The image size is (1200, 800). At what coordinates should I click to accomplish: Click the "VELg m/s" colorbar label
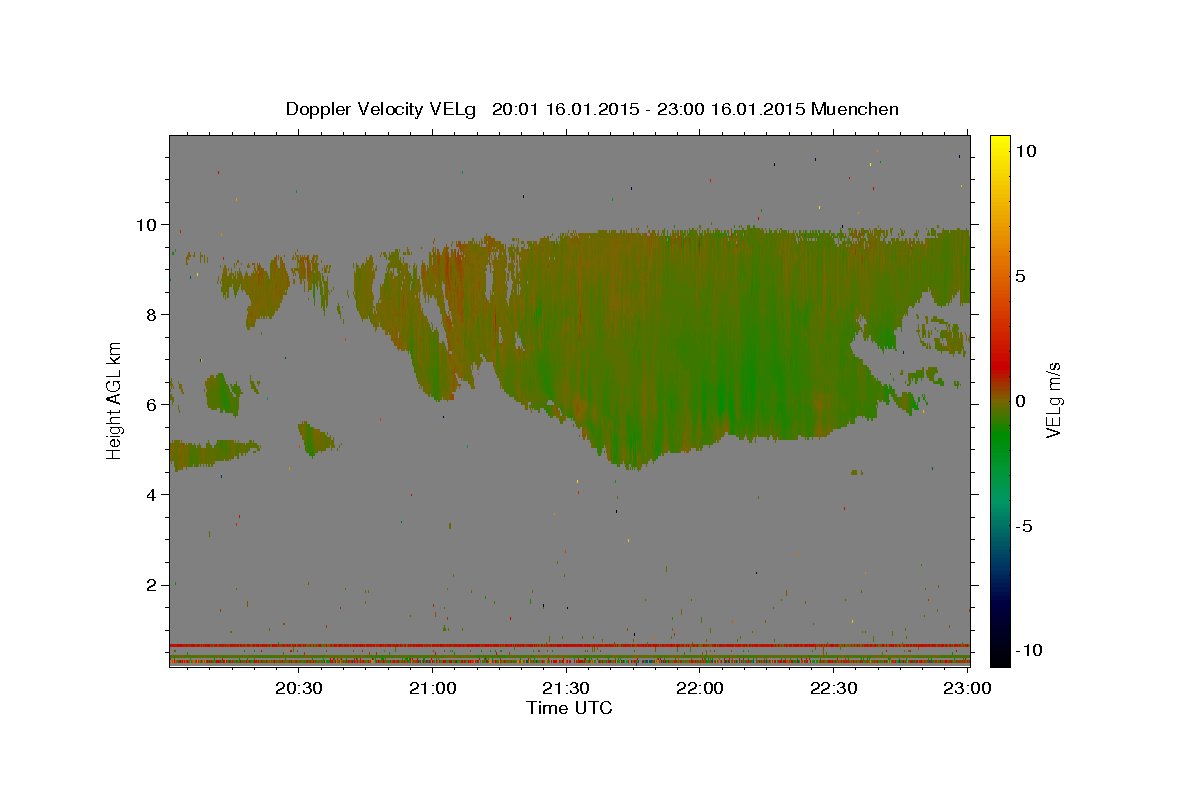pos(1052,402)
